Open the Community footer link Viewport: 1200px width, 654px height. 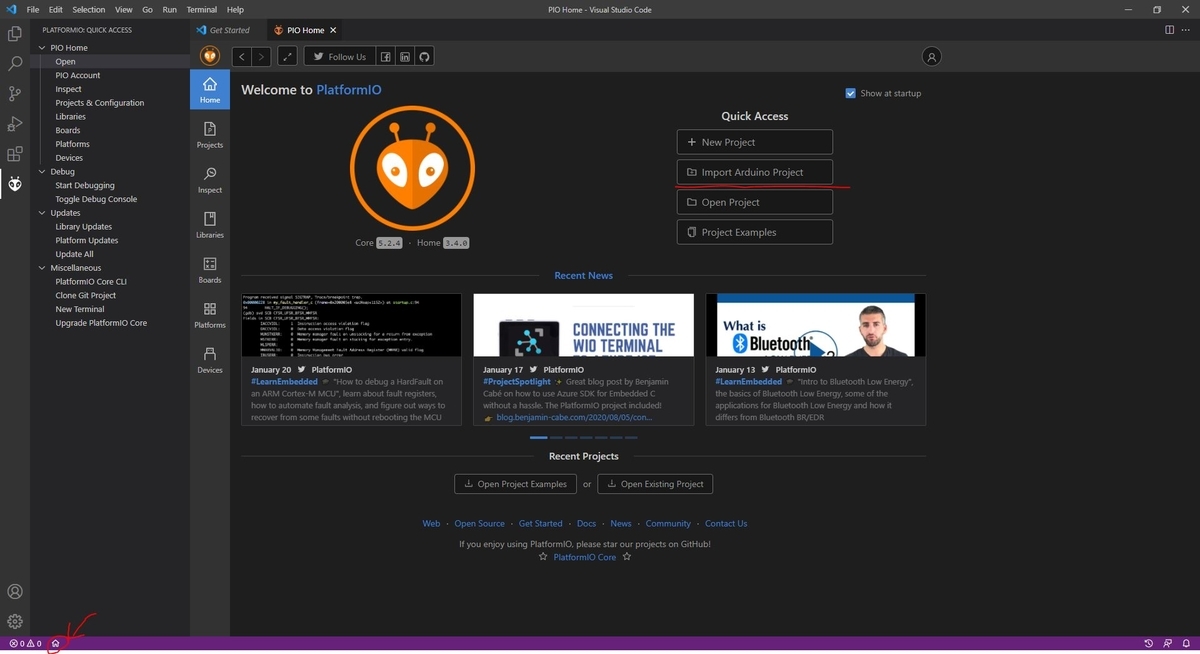pyautogui.click(x=668, y=523)
